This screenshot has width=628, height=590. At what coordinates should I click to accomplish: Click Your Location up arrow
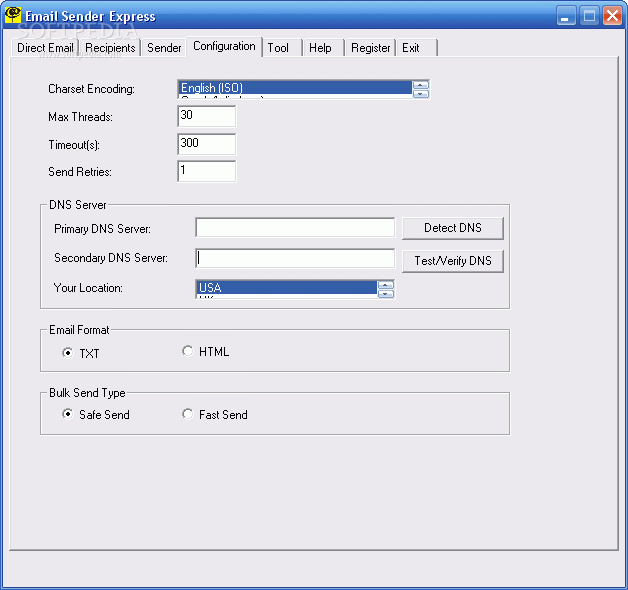tap(386, 285)
